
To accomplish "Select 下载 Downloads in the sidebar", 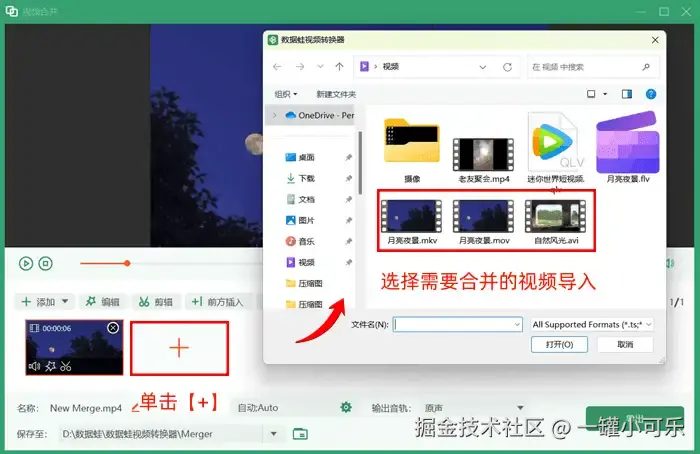I will [300, 178].
